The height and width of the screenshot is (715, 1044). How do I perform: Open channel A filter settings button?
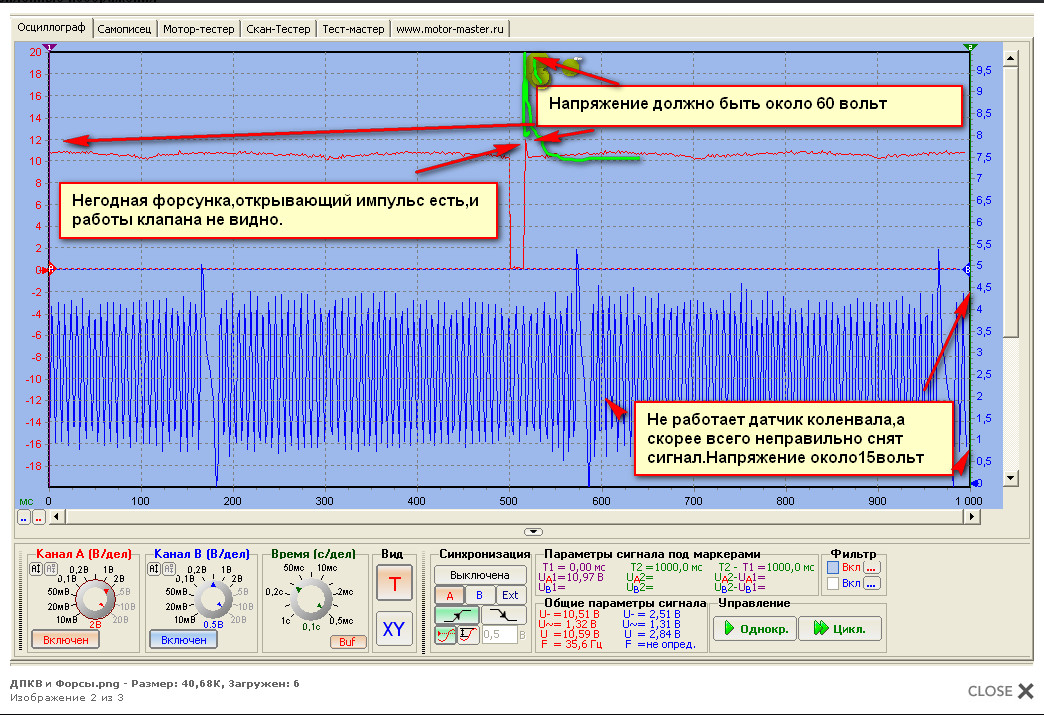[872, 568]
